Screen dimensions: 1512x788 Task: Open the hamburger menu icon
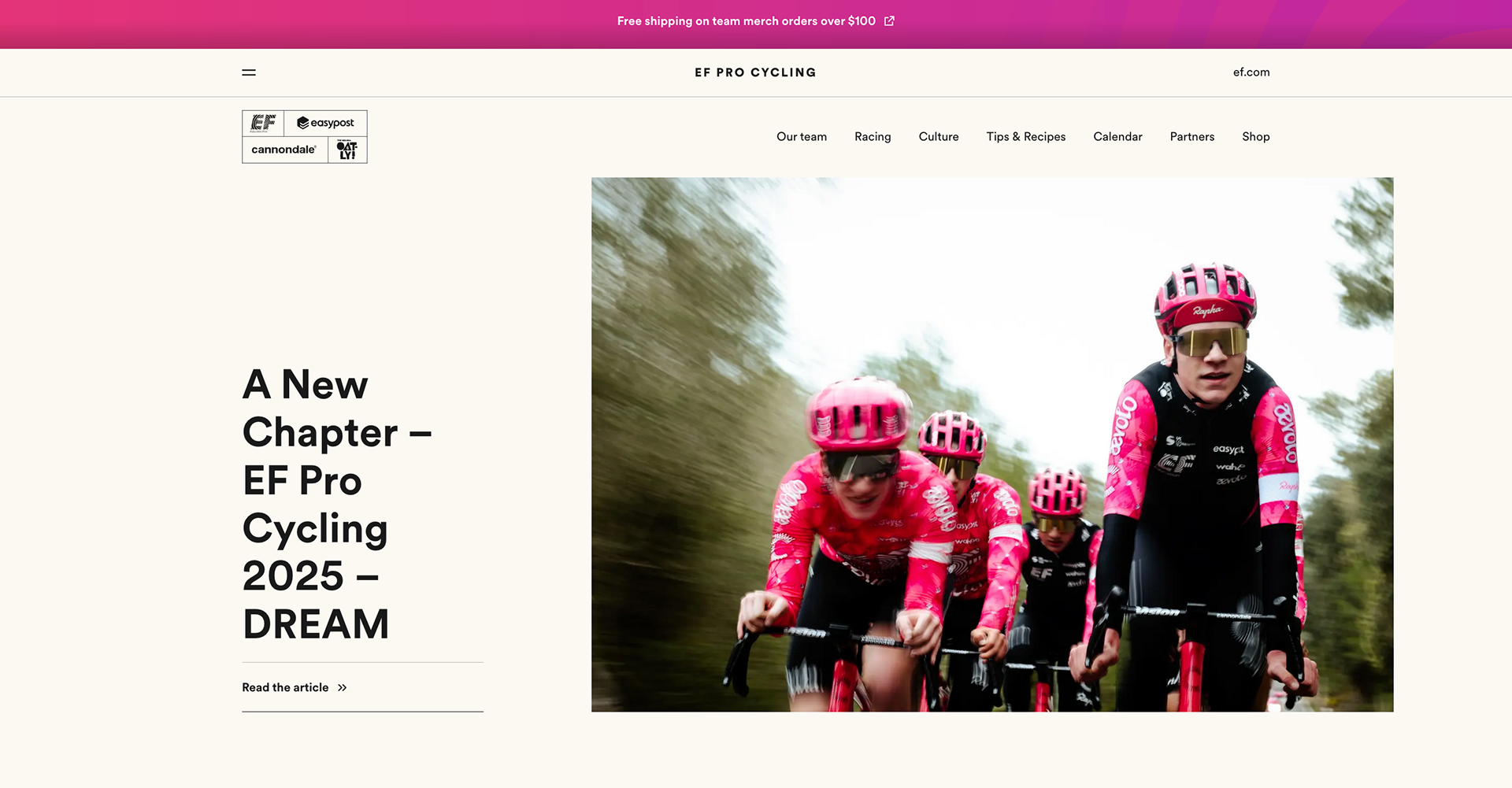249,72
